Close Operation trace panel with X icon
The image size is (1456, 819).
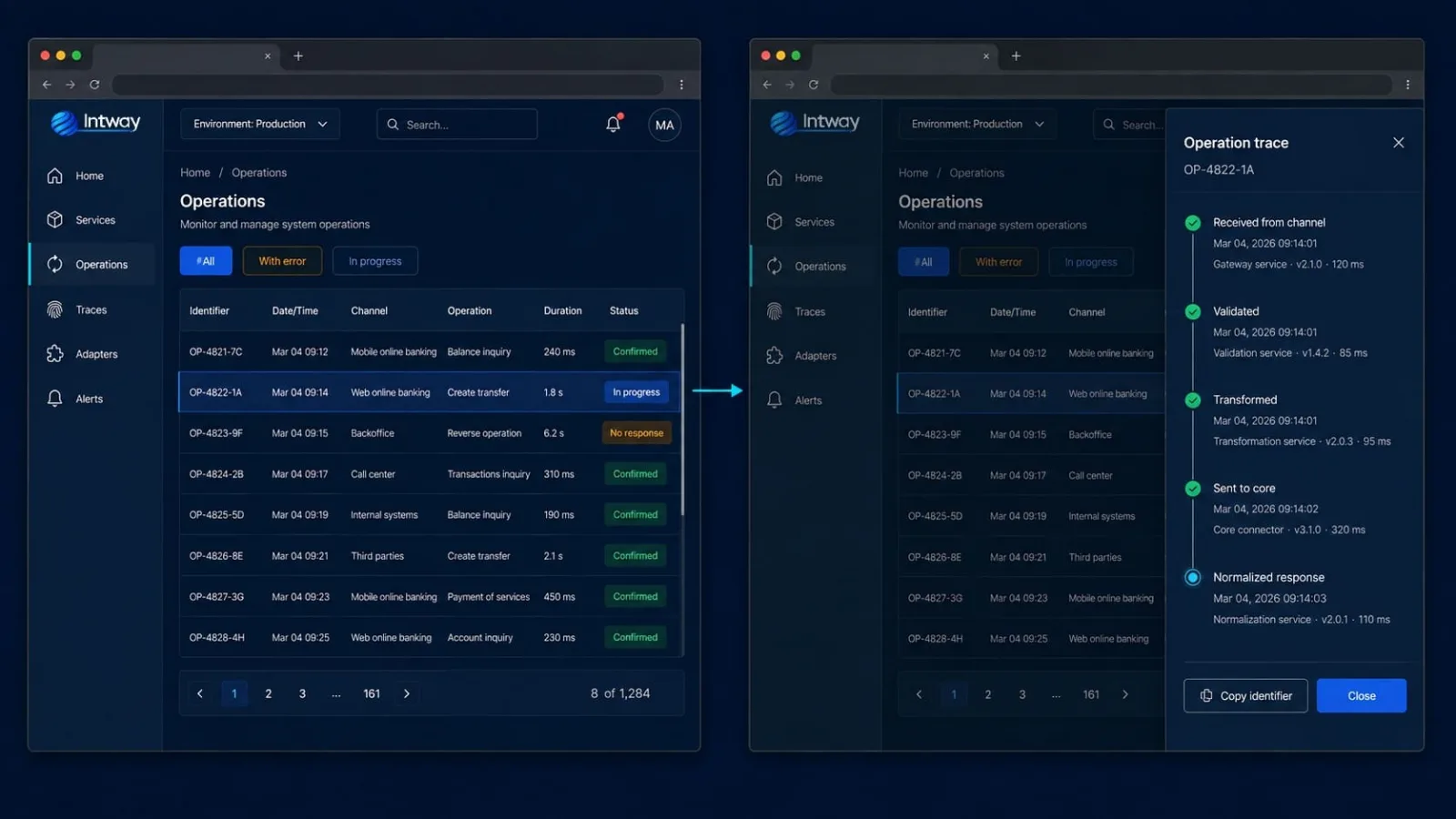pyautogui.click(x=1399, y=143)
